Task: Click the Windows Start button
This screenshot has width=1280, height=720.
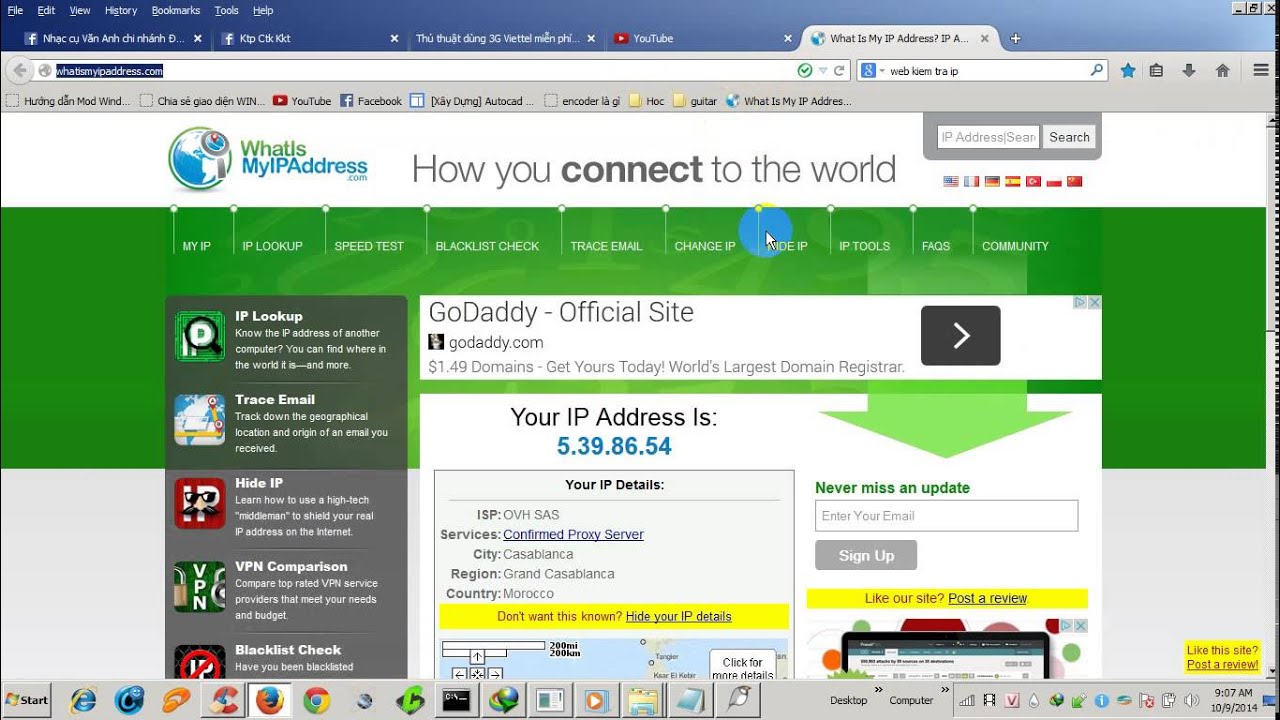Action: 28,700
